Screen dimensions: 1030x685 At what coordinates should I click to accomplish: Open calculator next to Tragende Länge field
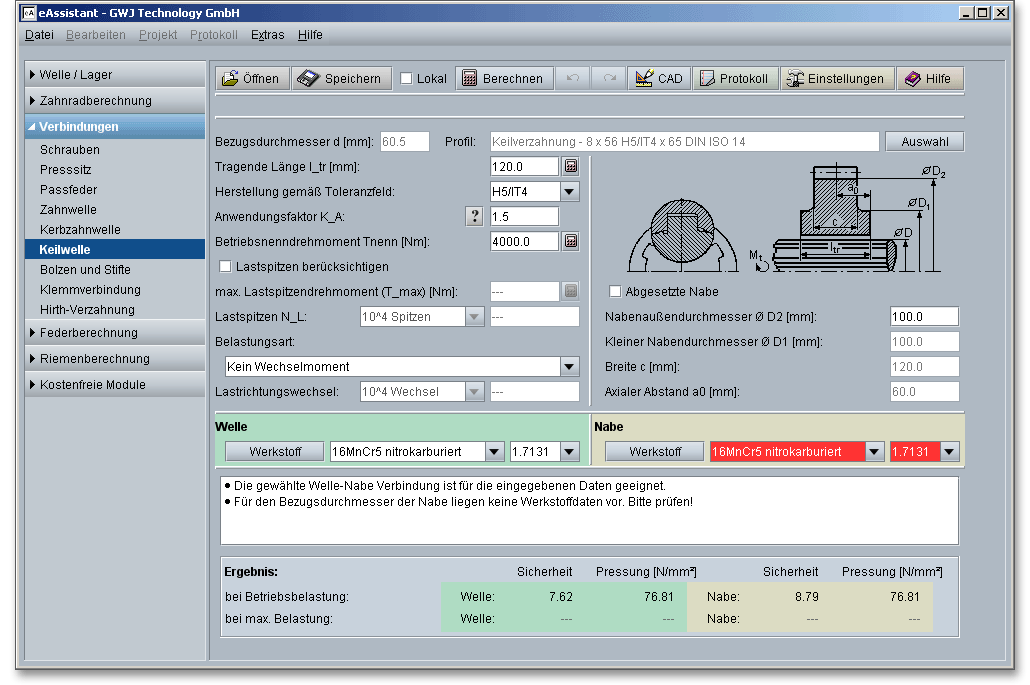(x=570, y=167)
